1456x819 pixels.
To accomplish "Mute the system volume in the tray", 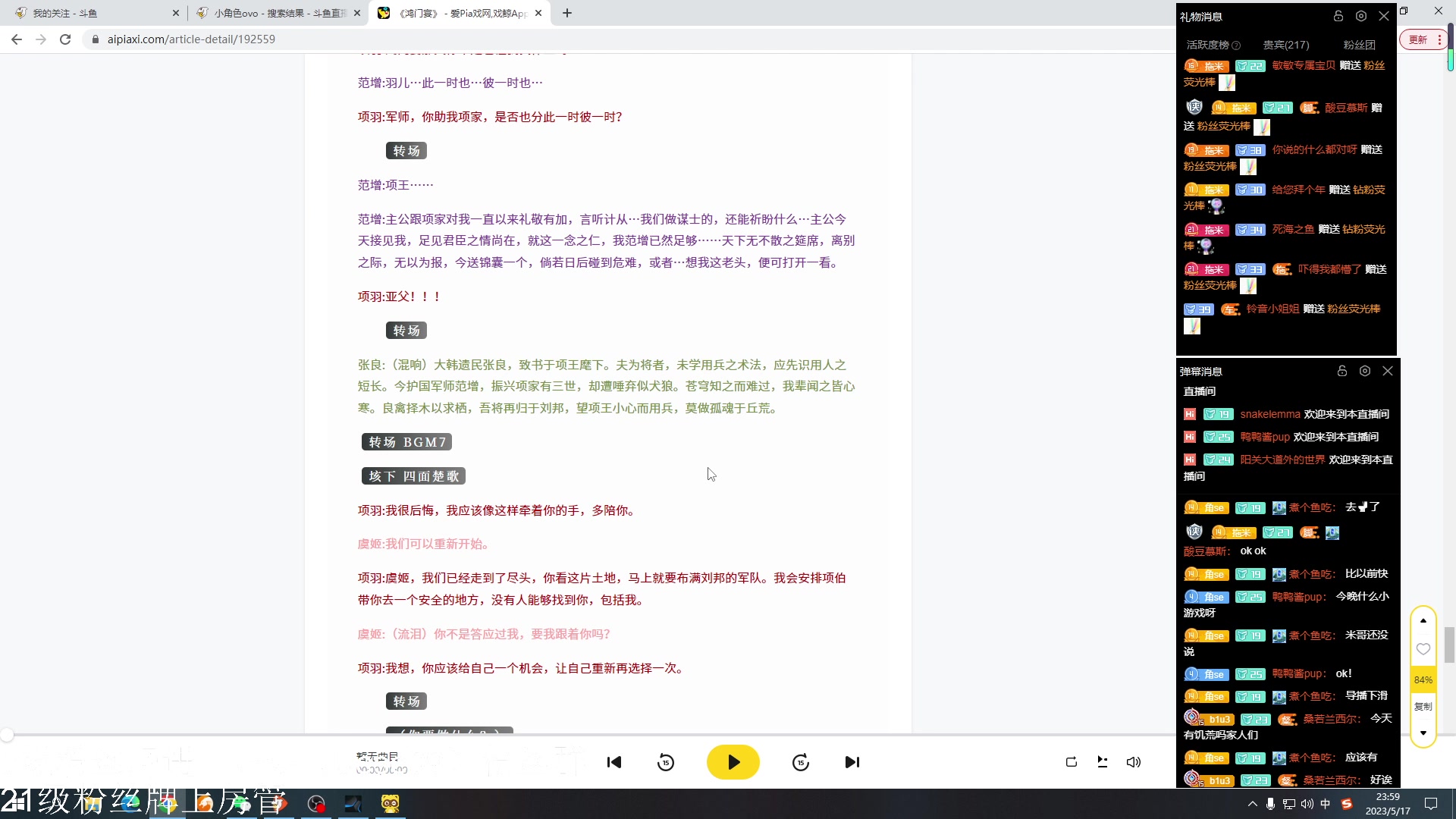I will click(1307, 804).
